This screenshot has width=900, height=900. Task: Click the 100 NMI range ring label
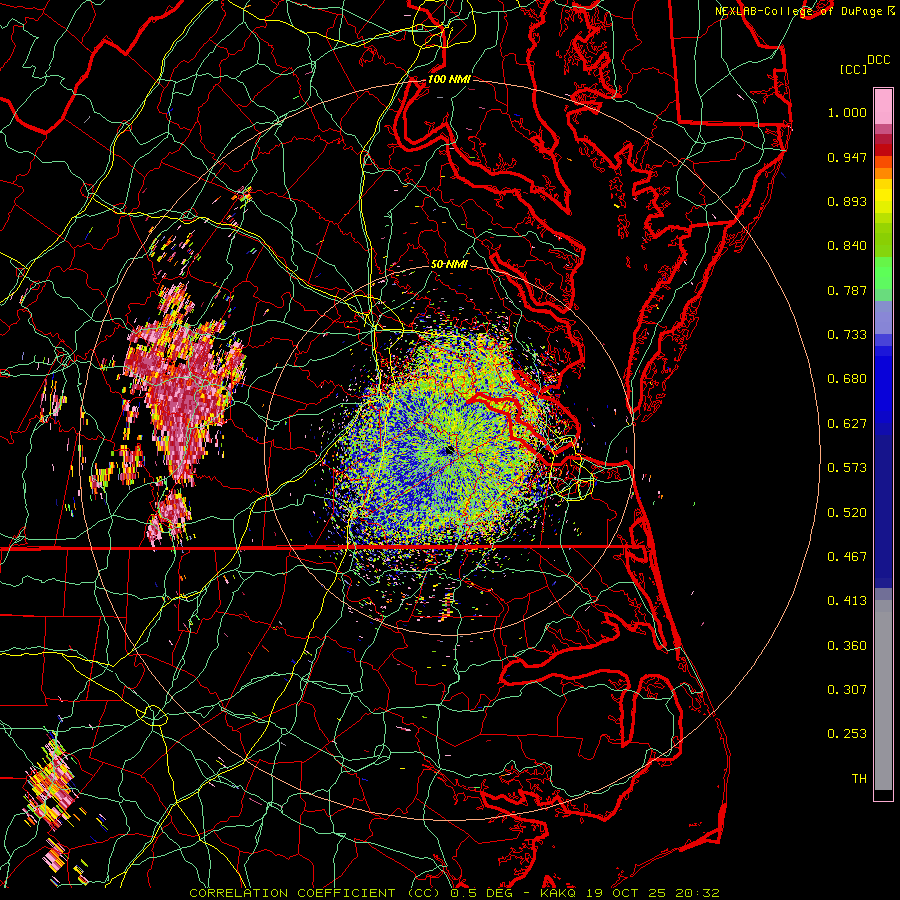pos(449,79)
